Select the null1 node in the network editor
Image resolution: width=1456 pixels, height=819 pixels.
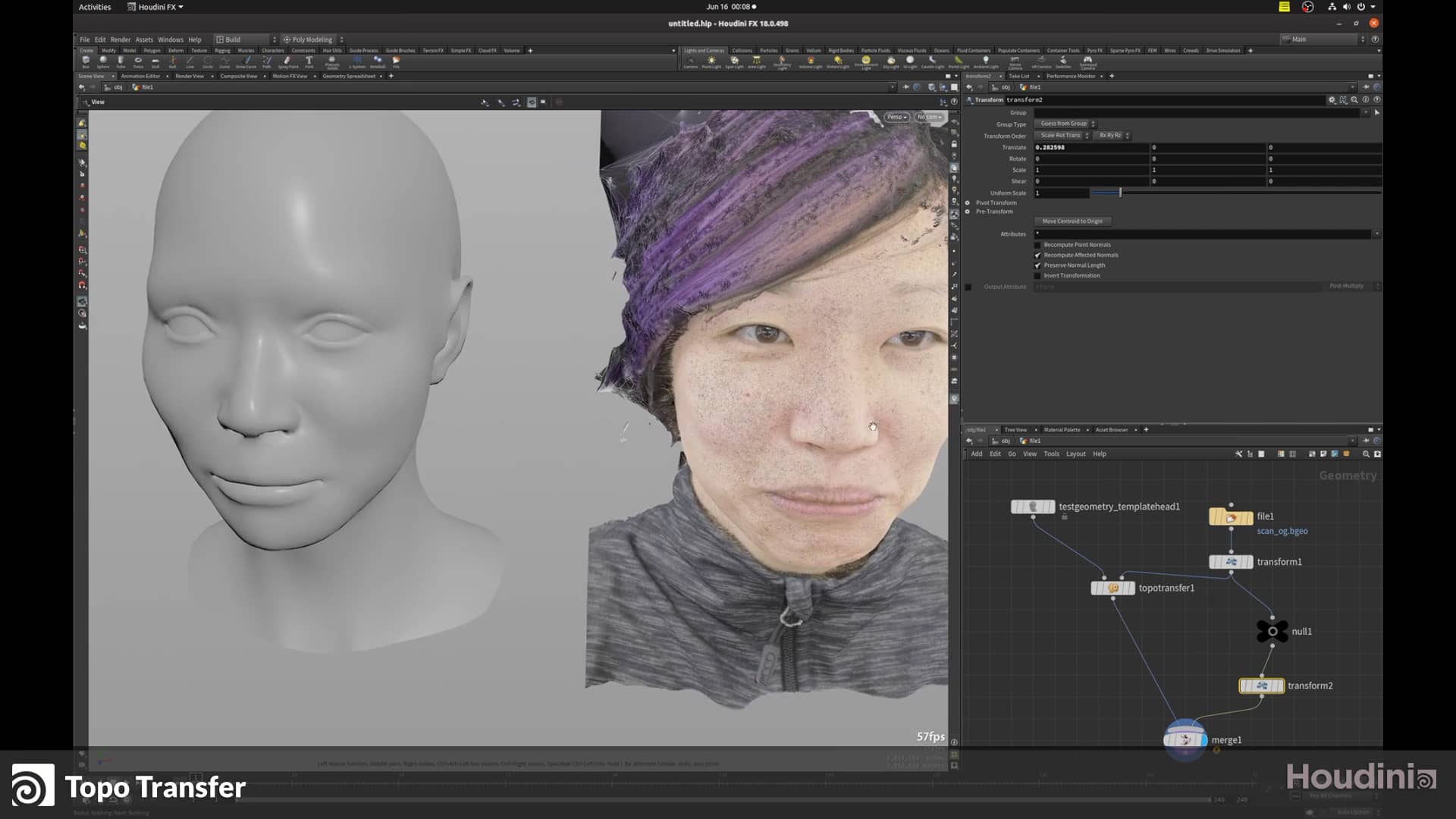[1272, 630]
